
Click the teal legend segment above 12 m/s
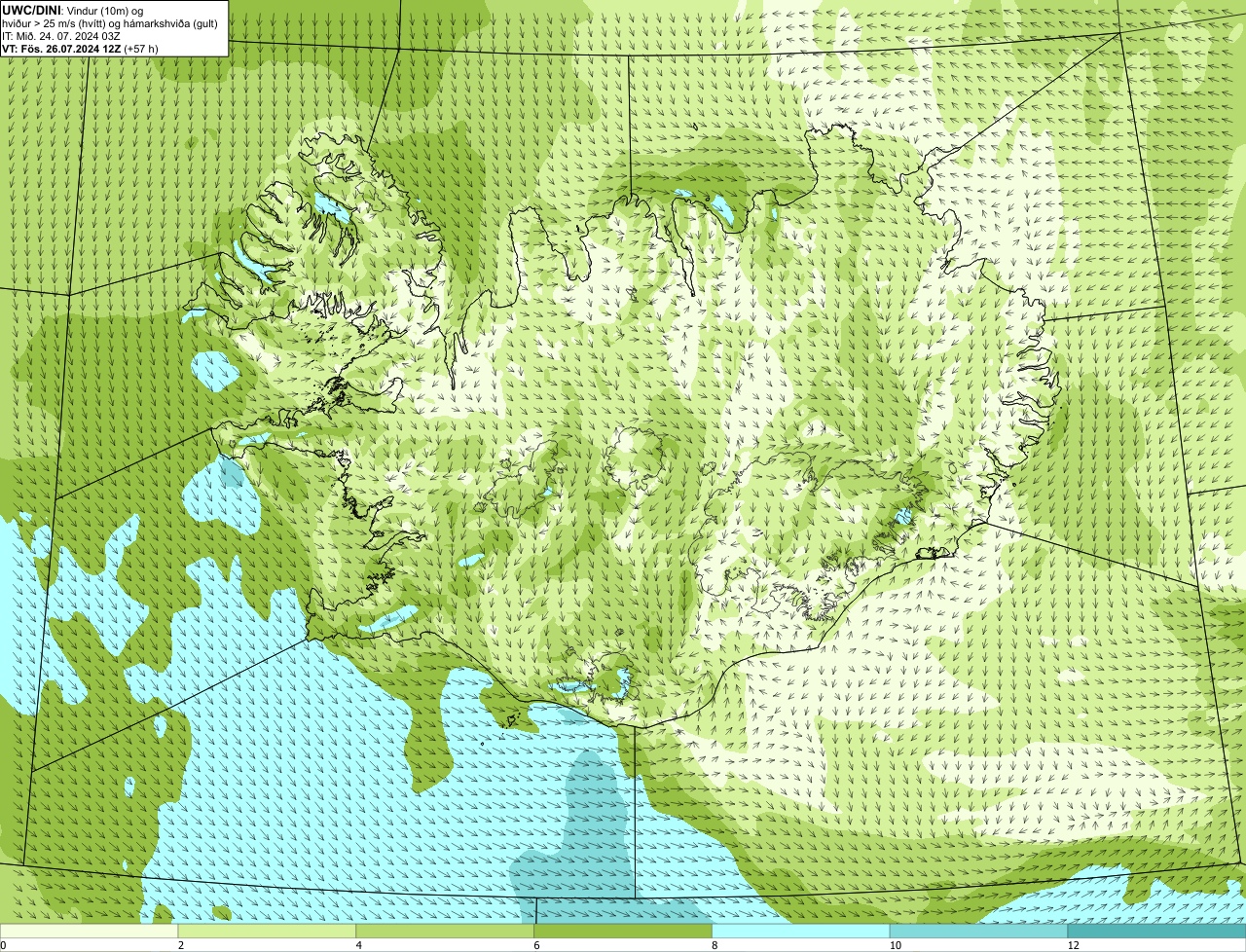pyautogui.click(x=1157, y=931)
